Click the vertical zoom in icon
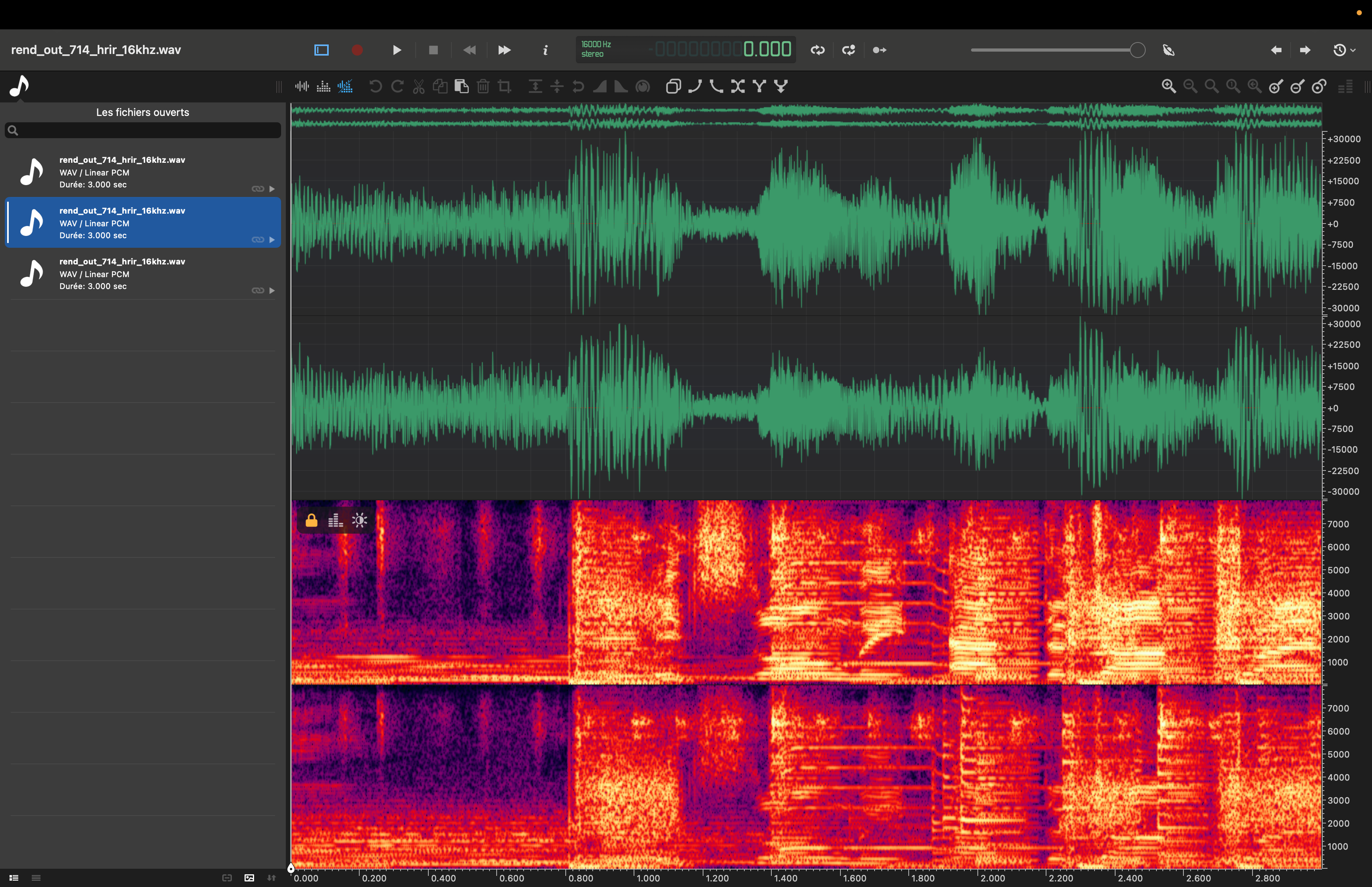This screenshot has height=887, width=1372. pyautogui.click(x=1276, y=87)
